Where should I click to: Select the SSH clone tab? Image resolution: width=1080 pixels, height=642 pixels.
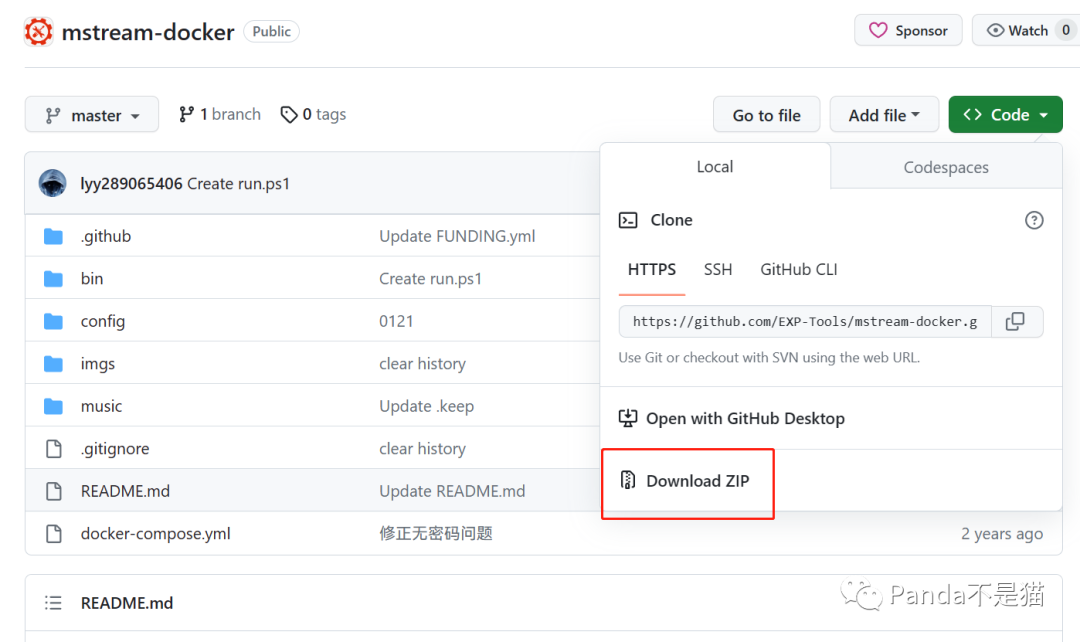718,269
